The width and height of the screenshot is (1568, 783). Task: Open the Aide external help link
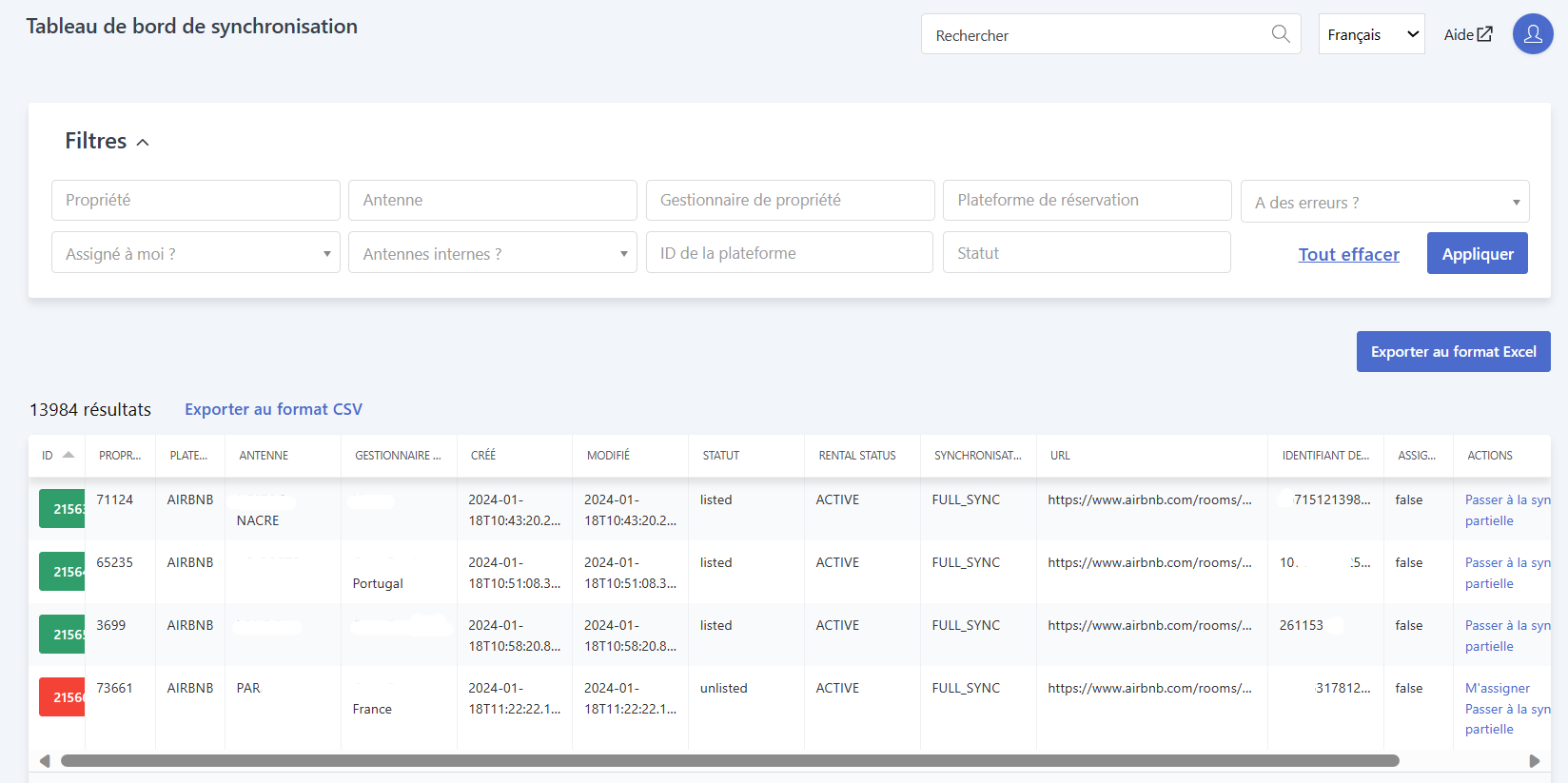(1468, 34)
